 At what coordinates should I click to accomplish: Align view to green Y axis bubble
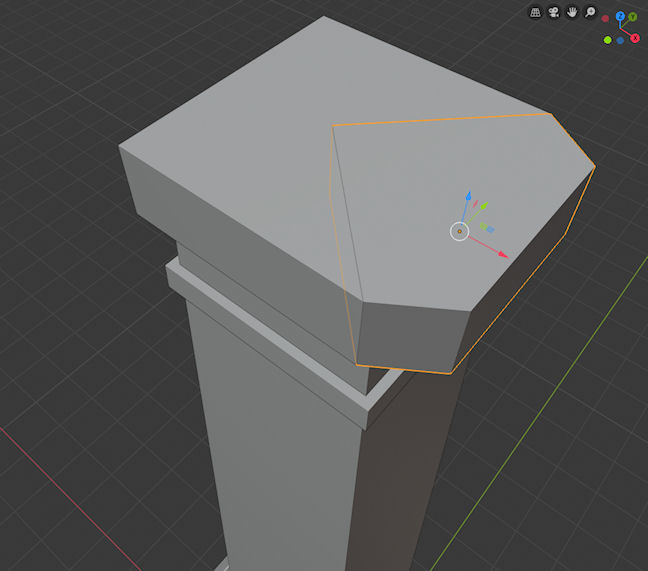(x=633, y=17)
